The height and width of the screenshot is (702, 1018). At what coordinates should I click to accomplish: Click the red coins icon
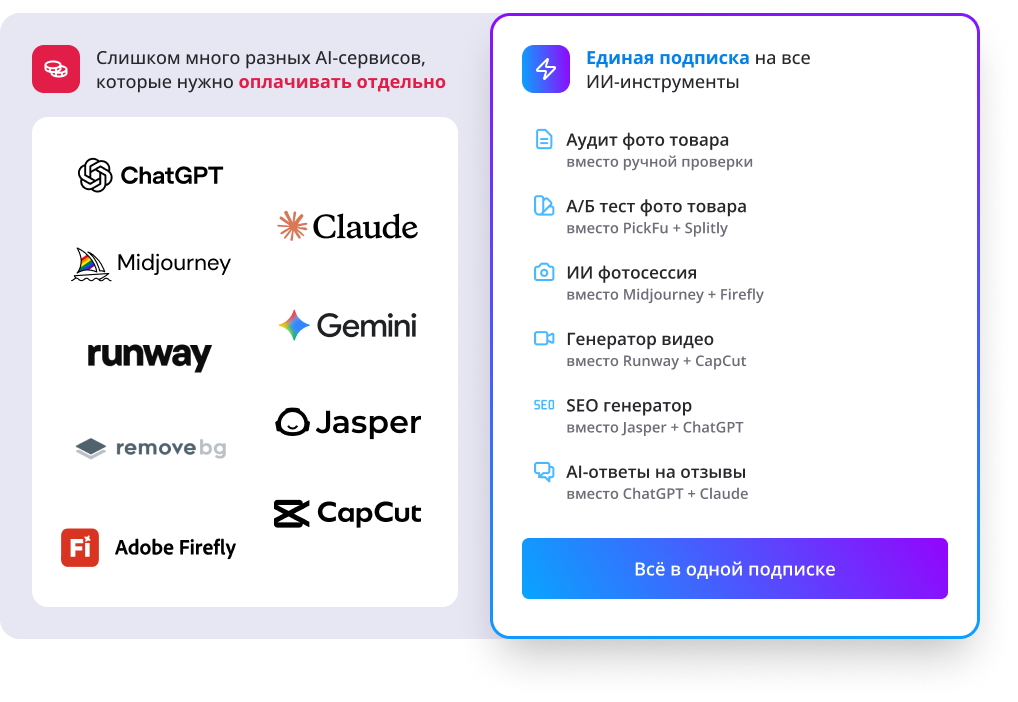point(56,69)
